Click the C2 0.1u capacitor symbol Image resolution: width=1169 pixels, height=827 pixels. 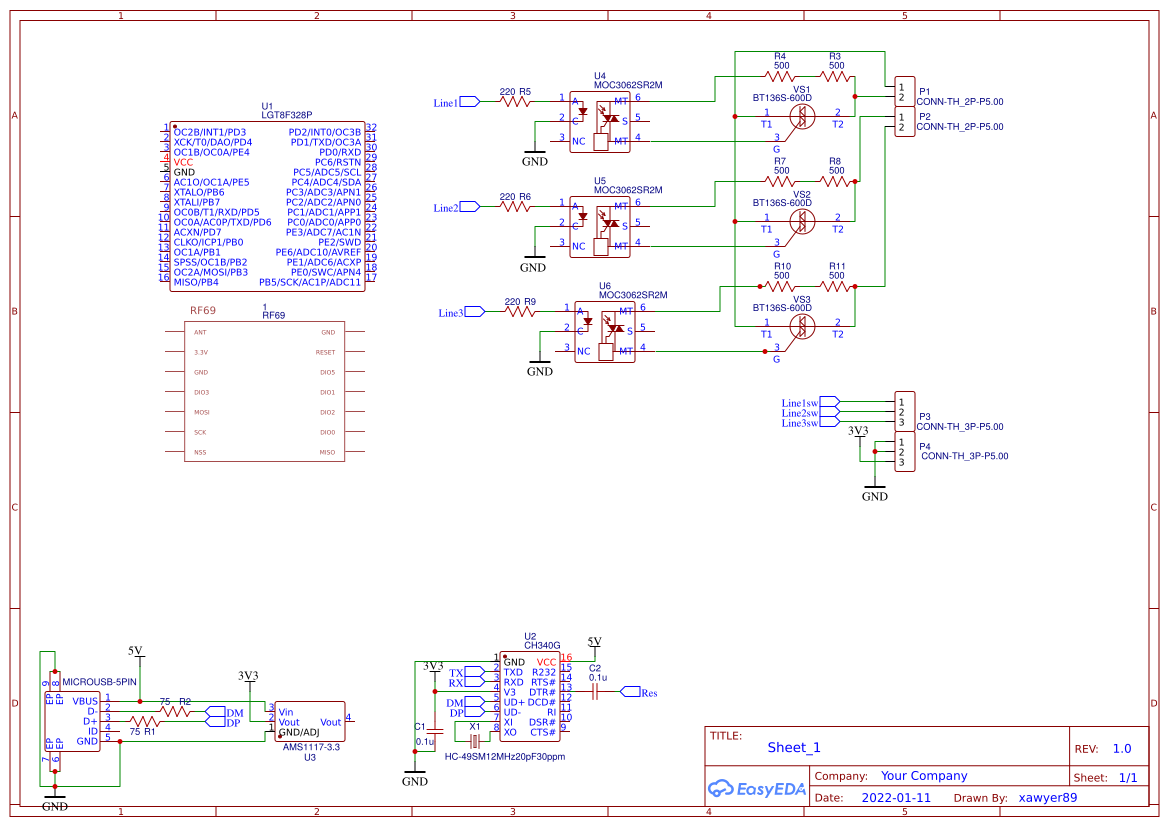click(595, 692)
